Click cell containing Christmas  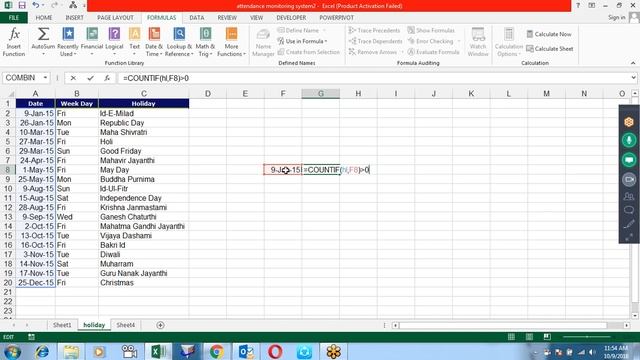click(x=143, y=282)
